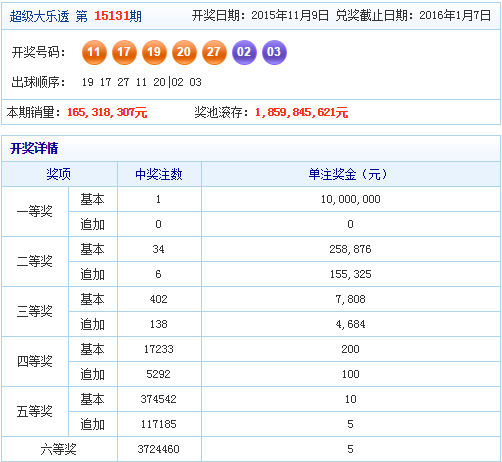Click the first prize amount 10,000,000
Viewport: 502px width, 462px height.
(350, 199)
